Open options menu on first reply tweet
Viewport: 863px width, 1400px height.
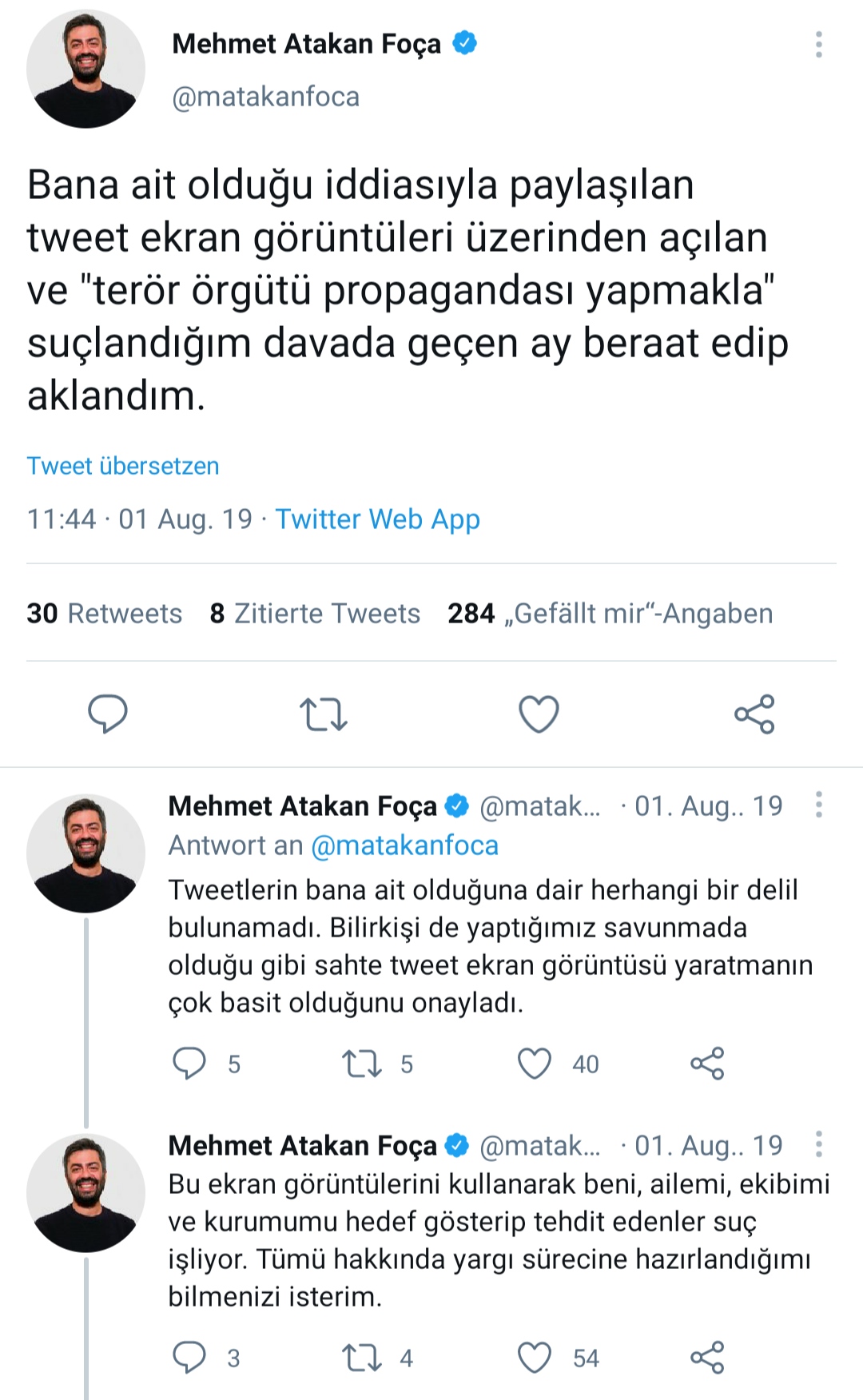click(x=818, y=805)
